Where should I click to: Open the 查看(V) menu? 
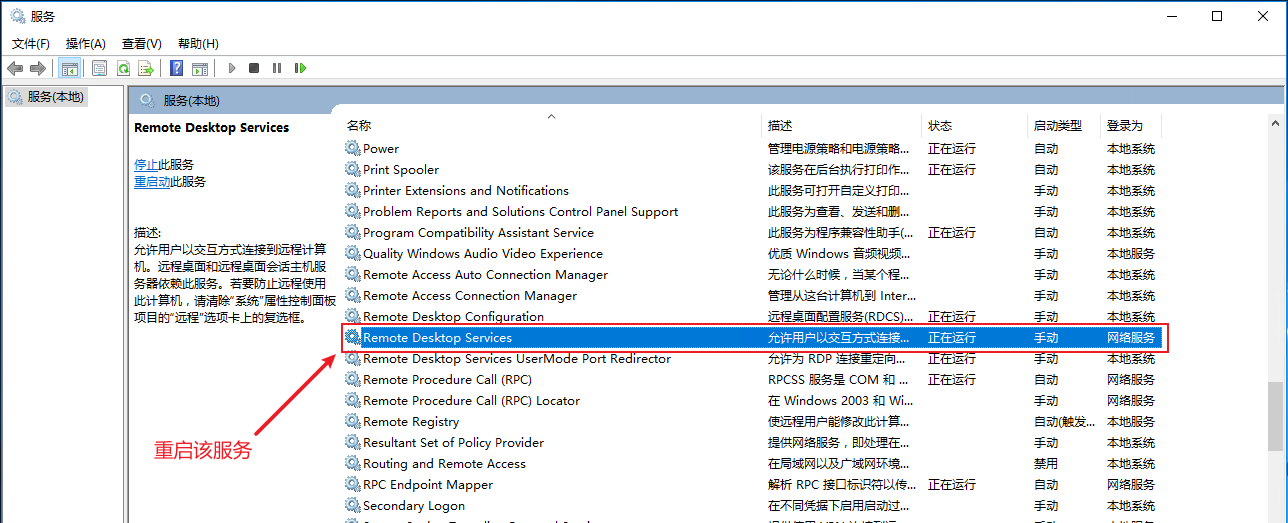pyautogui.click(x=142, y=43)
